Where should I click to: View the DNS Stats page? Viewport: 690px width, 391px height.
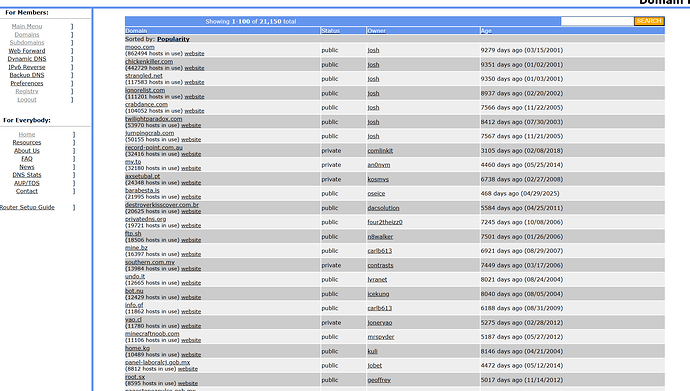point(27,175)
